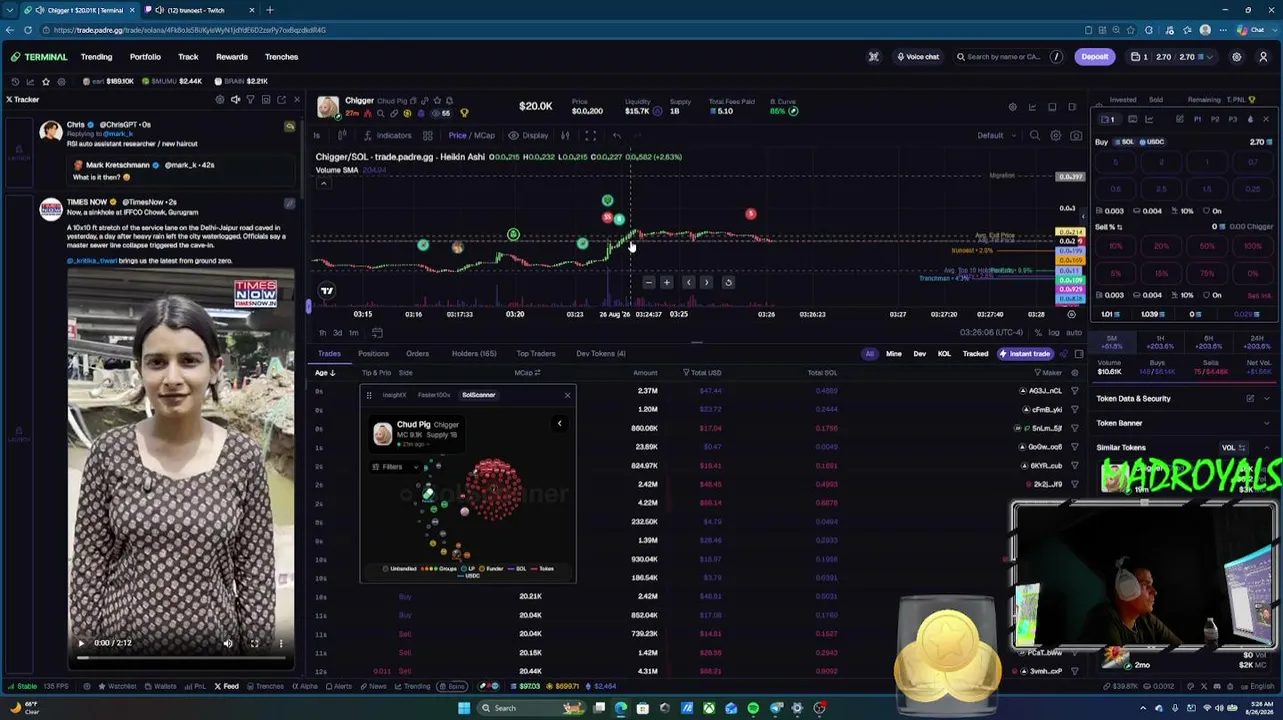
Task: Open the Indicators menu on the chart
Action: coord(388,135)
